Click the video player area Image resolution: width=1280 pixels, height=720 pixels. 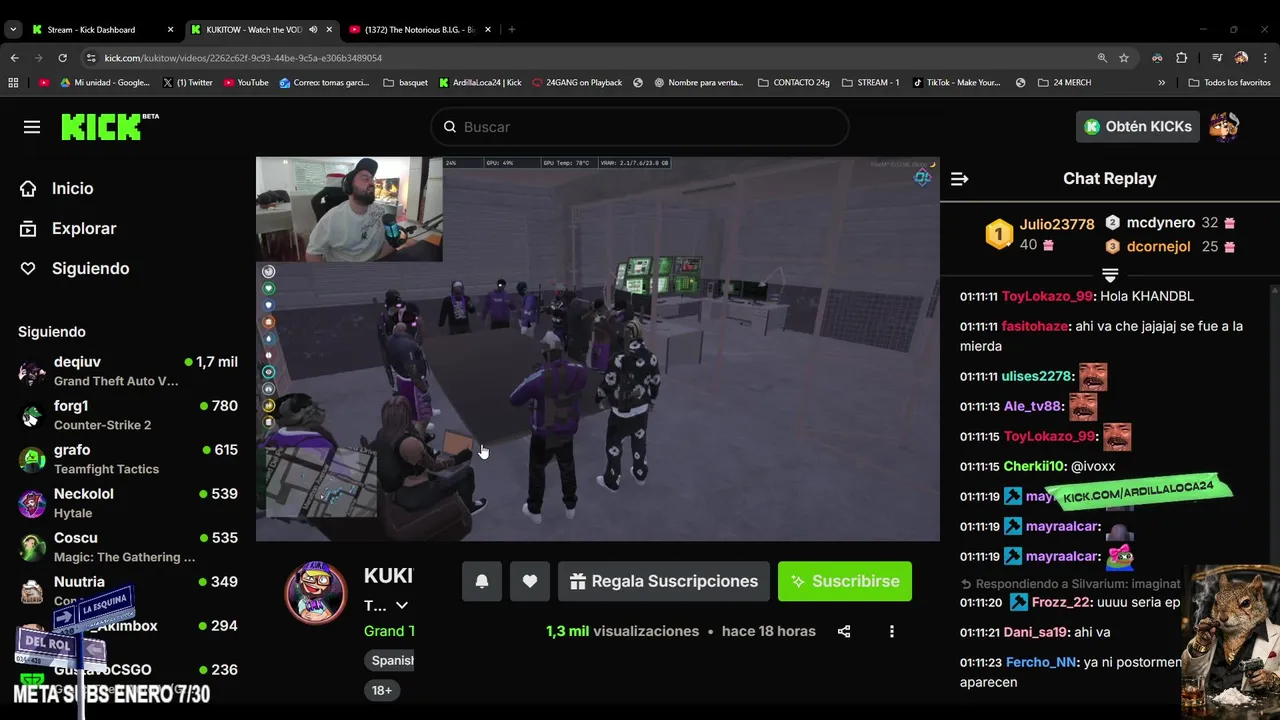[598, 349]
